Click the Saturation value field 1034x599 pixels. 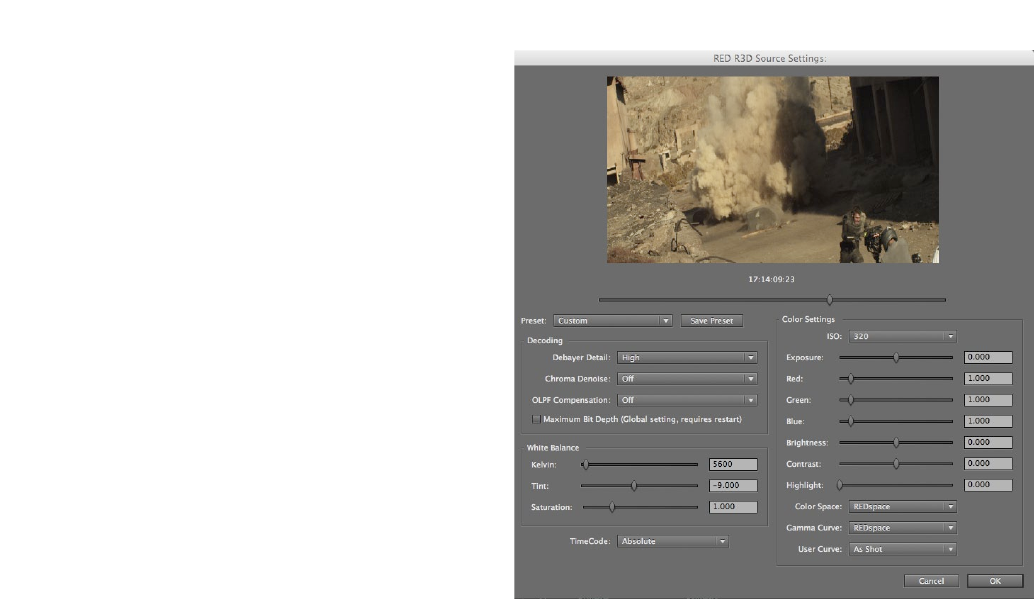pos(733,507)
